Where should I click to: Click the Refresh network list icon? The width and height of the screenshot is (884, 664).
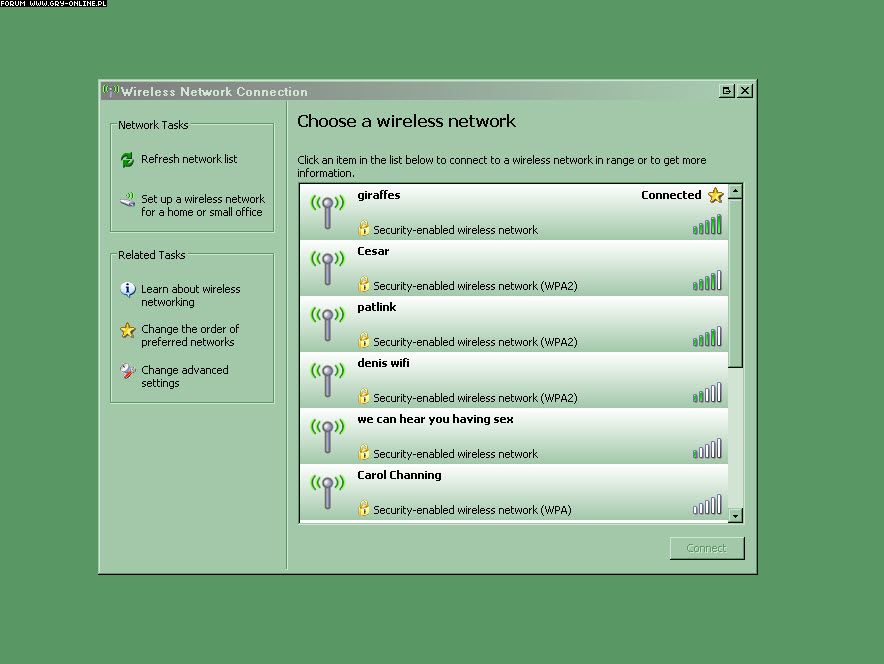tap(127, 160)
